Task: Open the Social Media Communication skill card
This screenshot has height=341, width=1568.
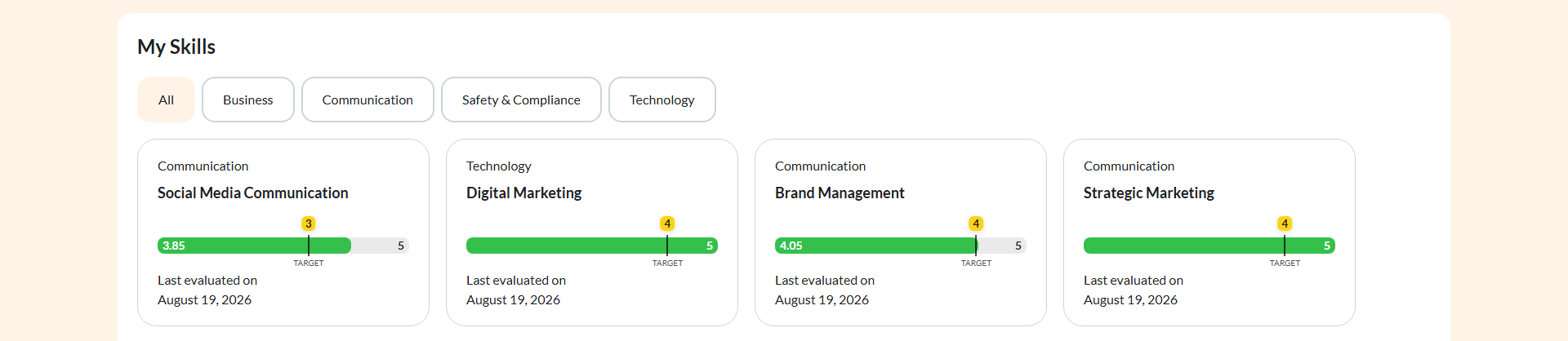Action: pos(283,232)
